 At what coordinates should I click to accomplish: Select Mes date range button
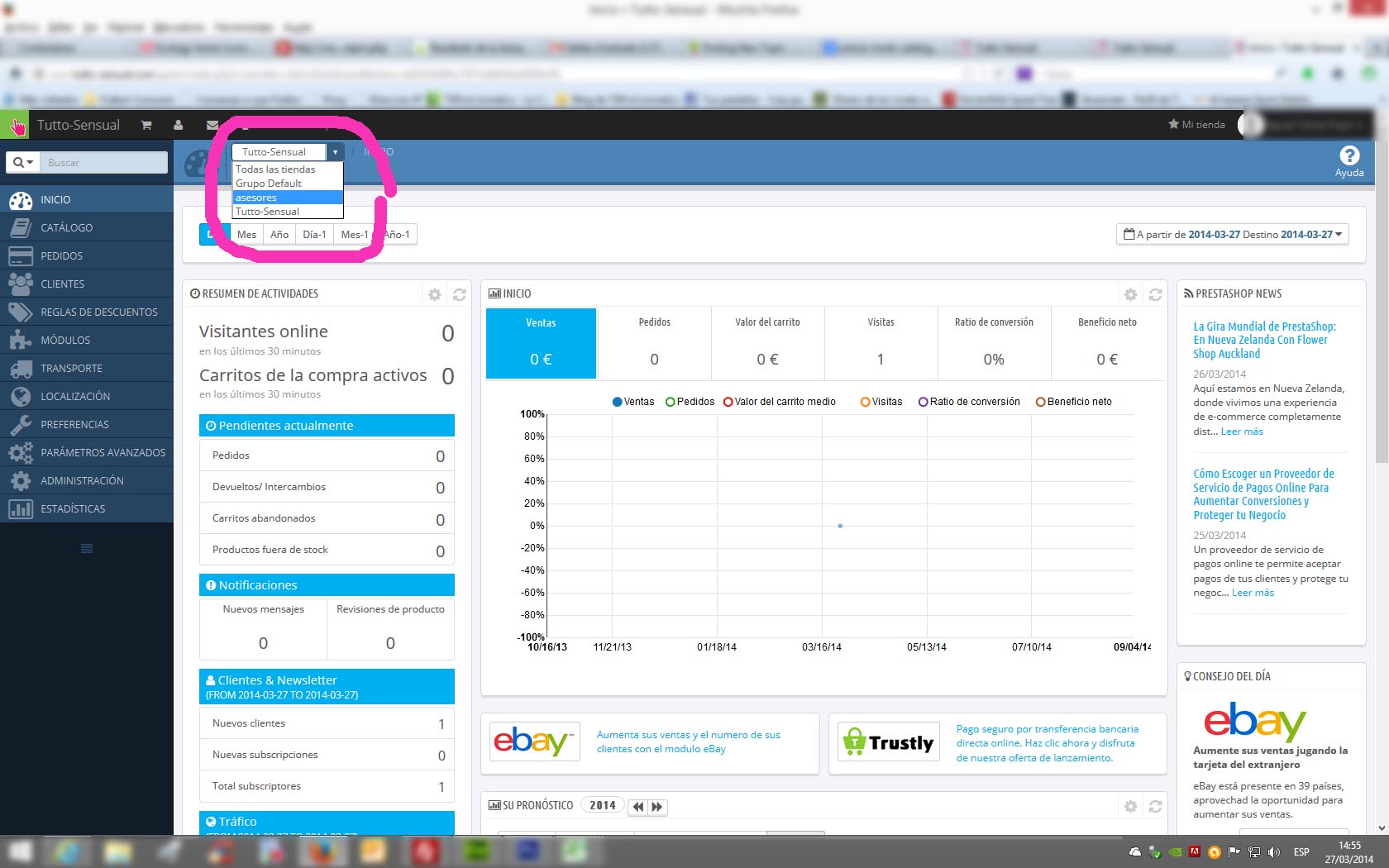pyautogui.click(x=246, y=235)
